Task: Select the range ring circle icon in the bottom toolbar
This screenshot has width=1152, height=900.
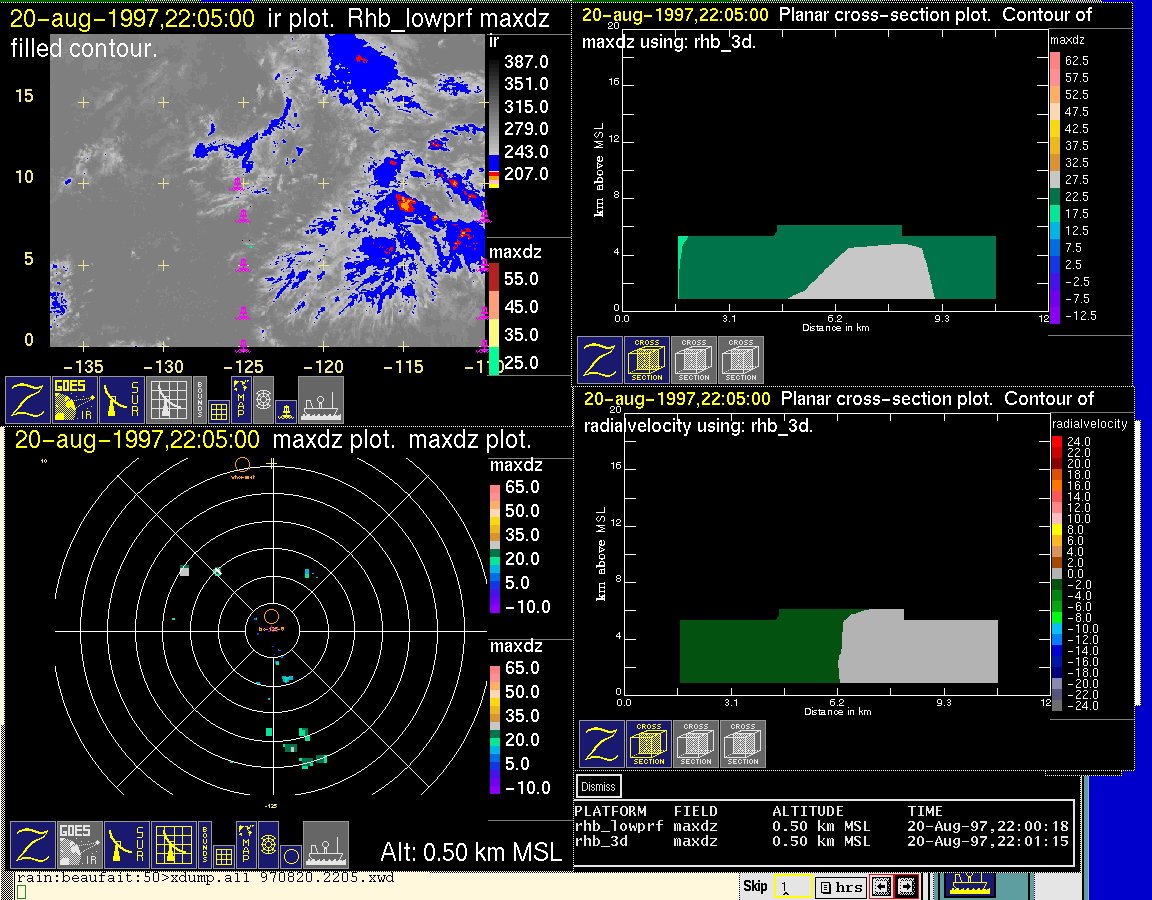Action: pyautogui.click(x=290, y=856)
